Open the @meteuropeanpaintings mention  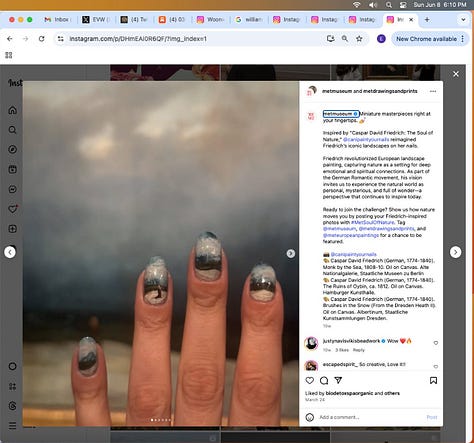point(351,235)
